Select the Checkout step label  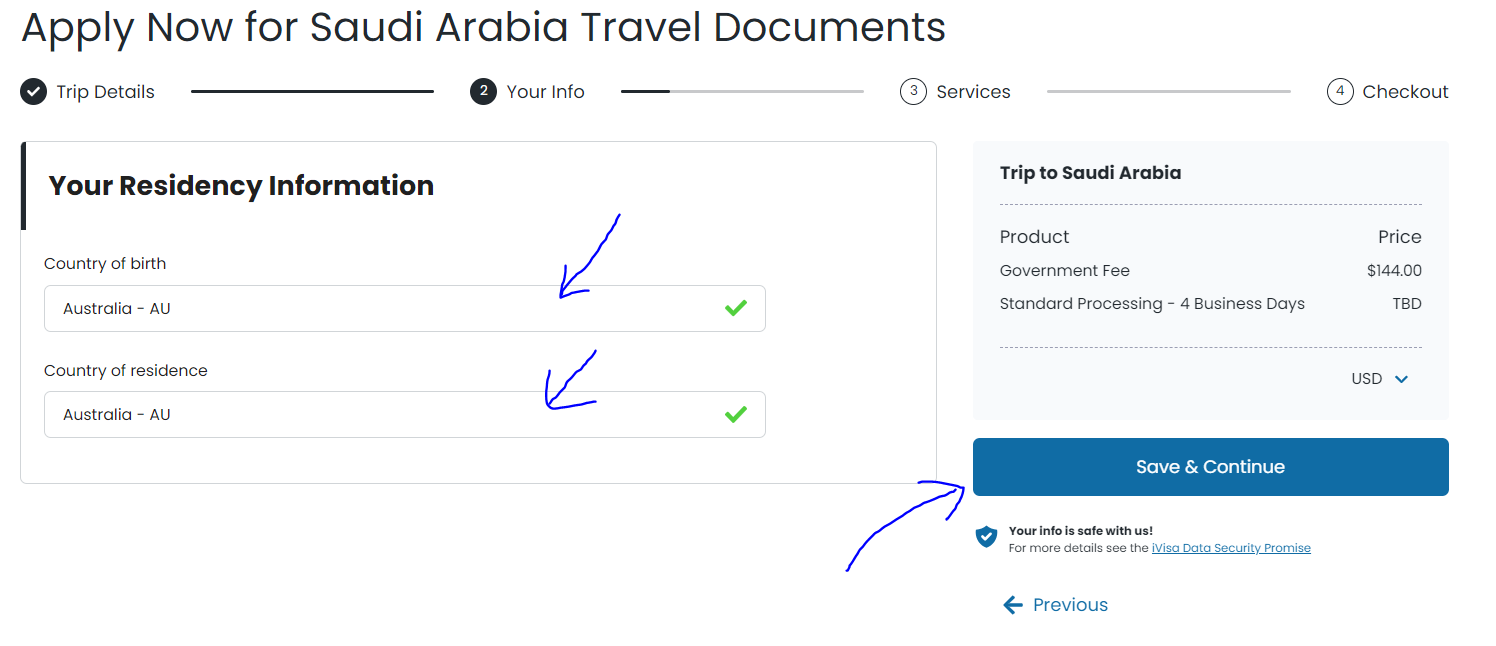1406,91
